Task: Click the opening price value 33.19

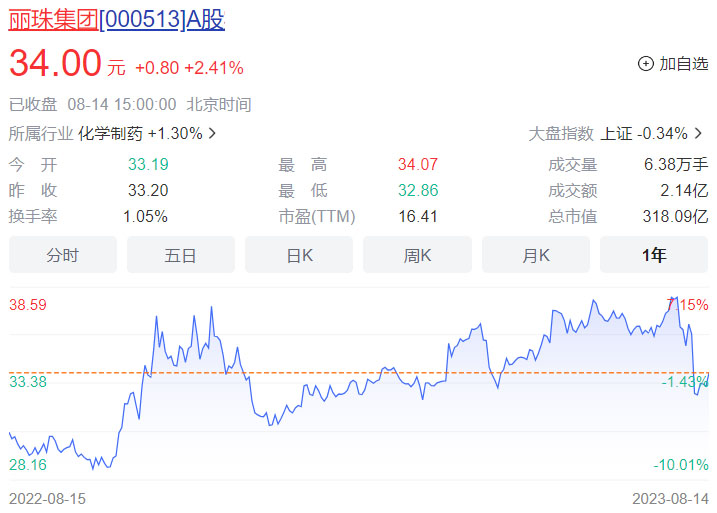Action: point(148,164)
